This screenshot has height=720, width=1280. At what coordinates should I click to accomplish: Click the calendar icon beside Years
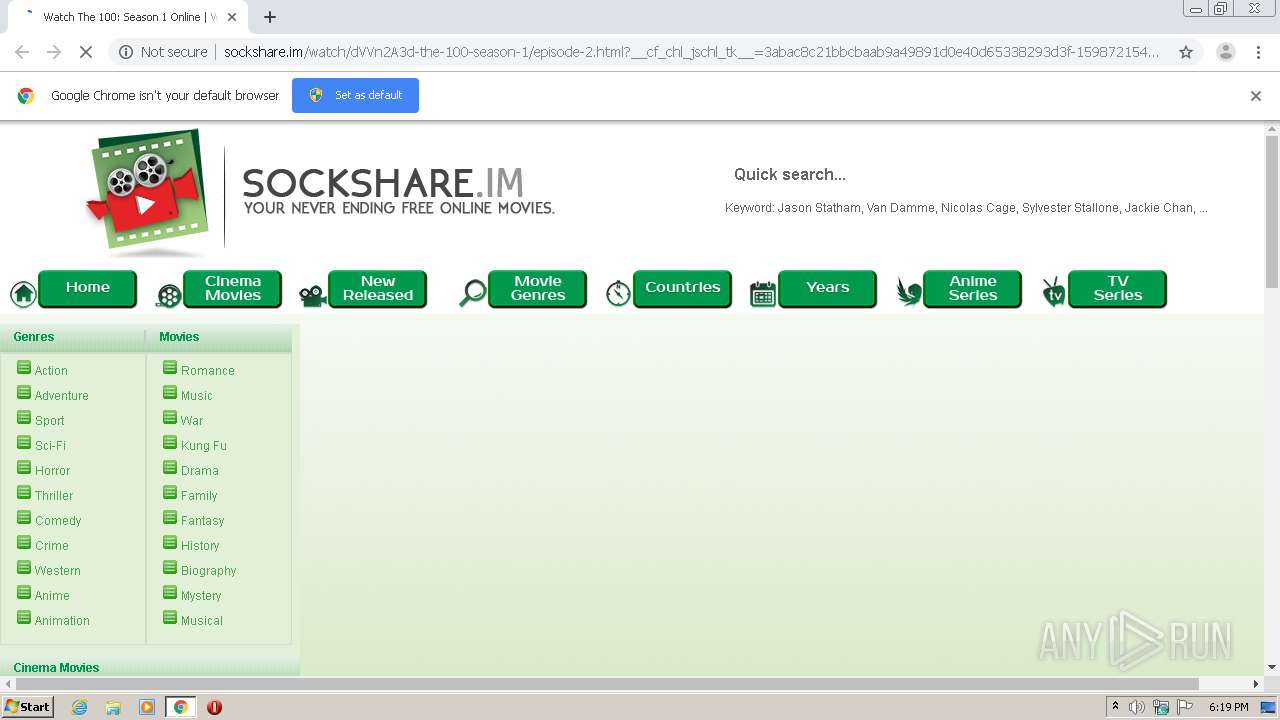point(763,294)
